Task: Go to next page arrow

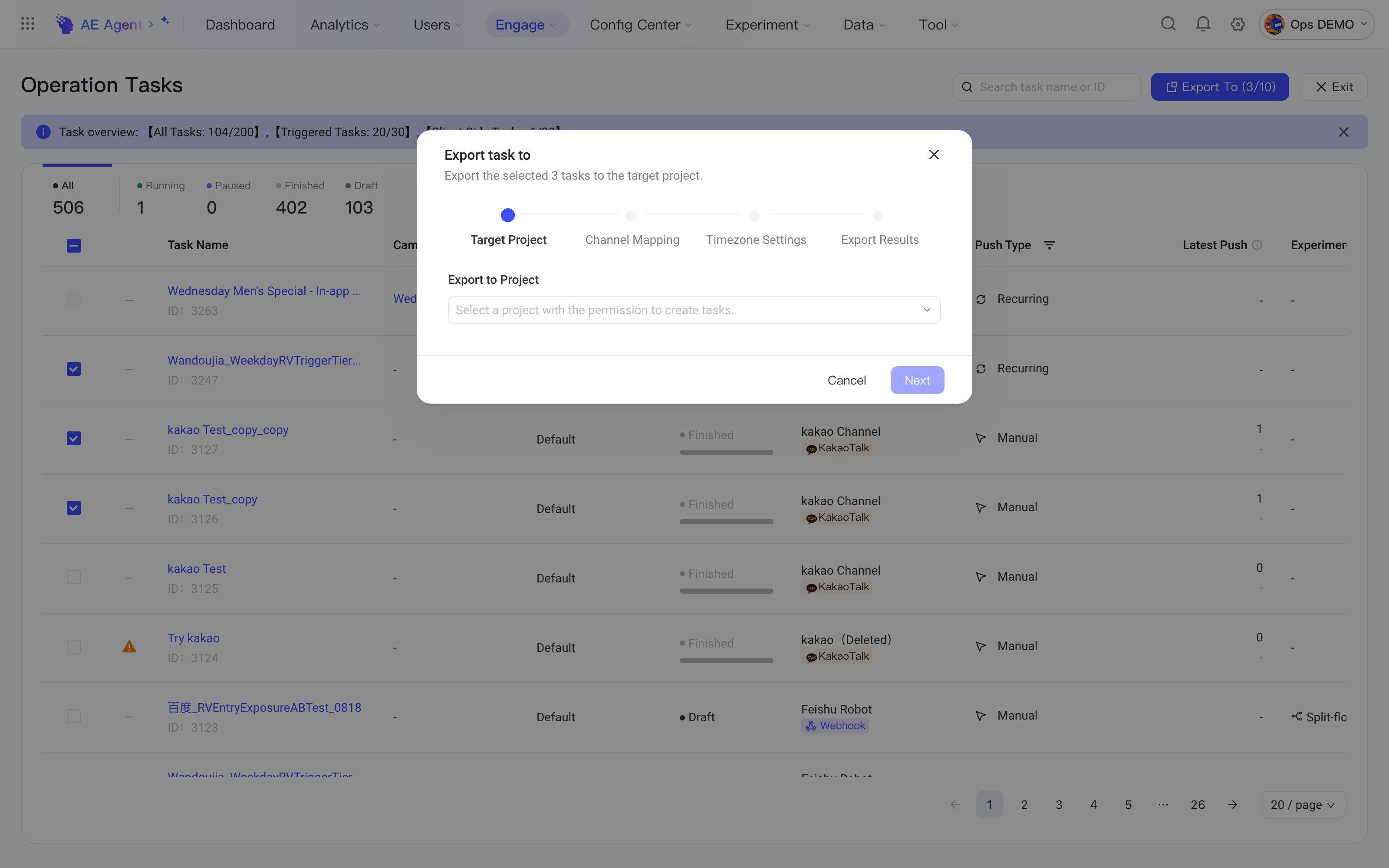Action: click(x=1232, y=805)
